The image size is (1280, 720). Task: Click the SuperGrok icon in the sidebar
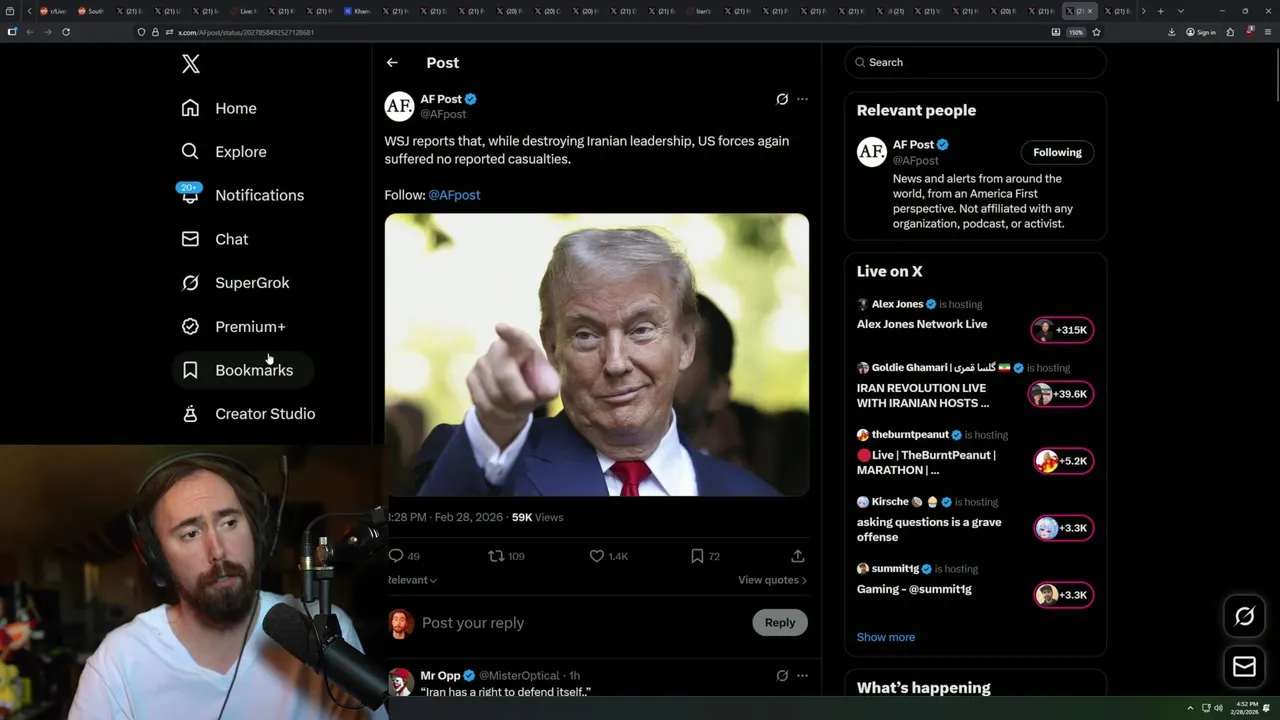coord(190,283)
